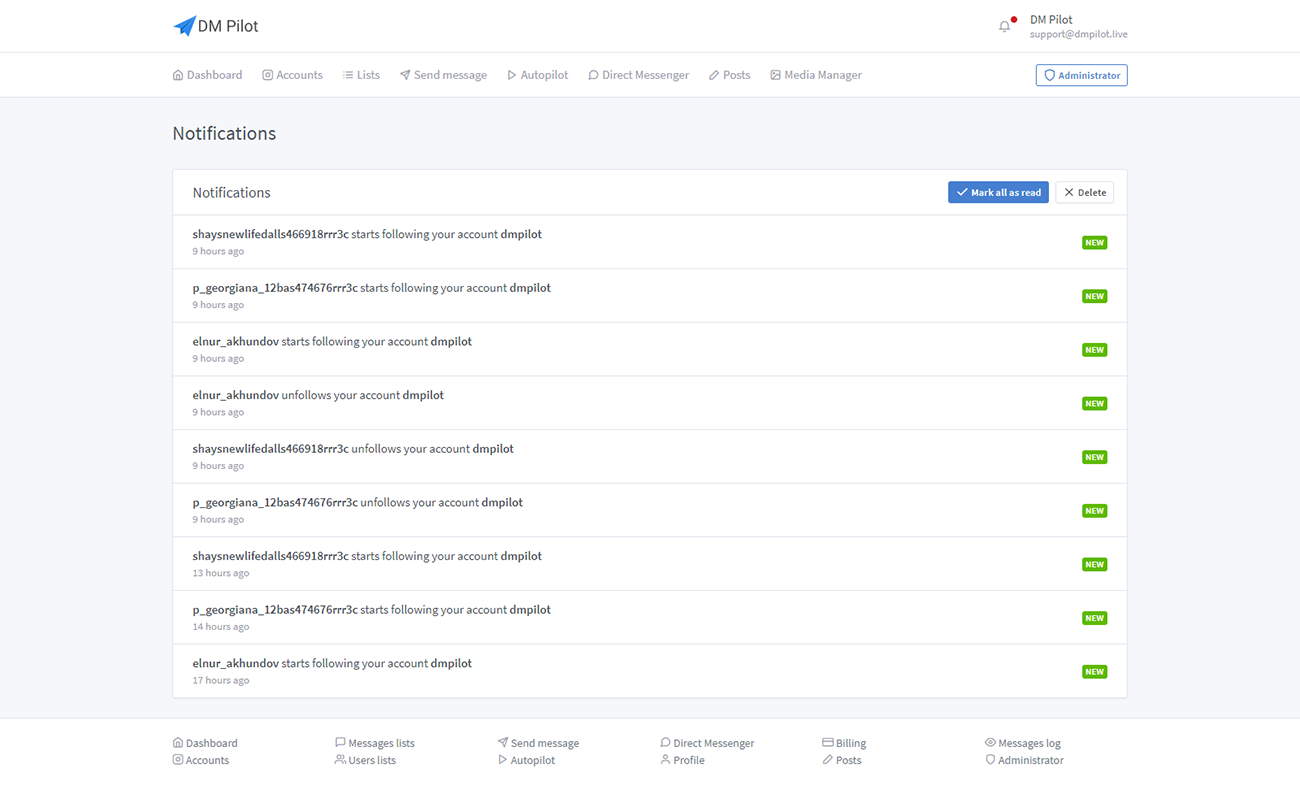Screen dimensions: 1300x790
Task: Click the footer Messages log eye icon
Action: (990, 743)
